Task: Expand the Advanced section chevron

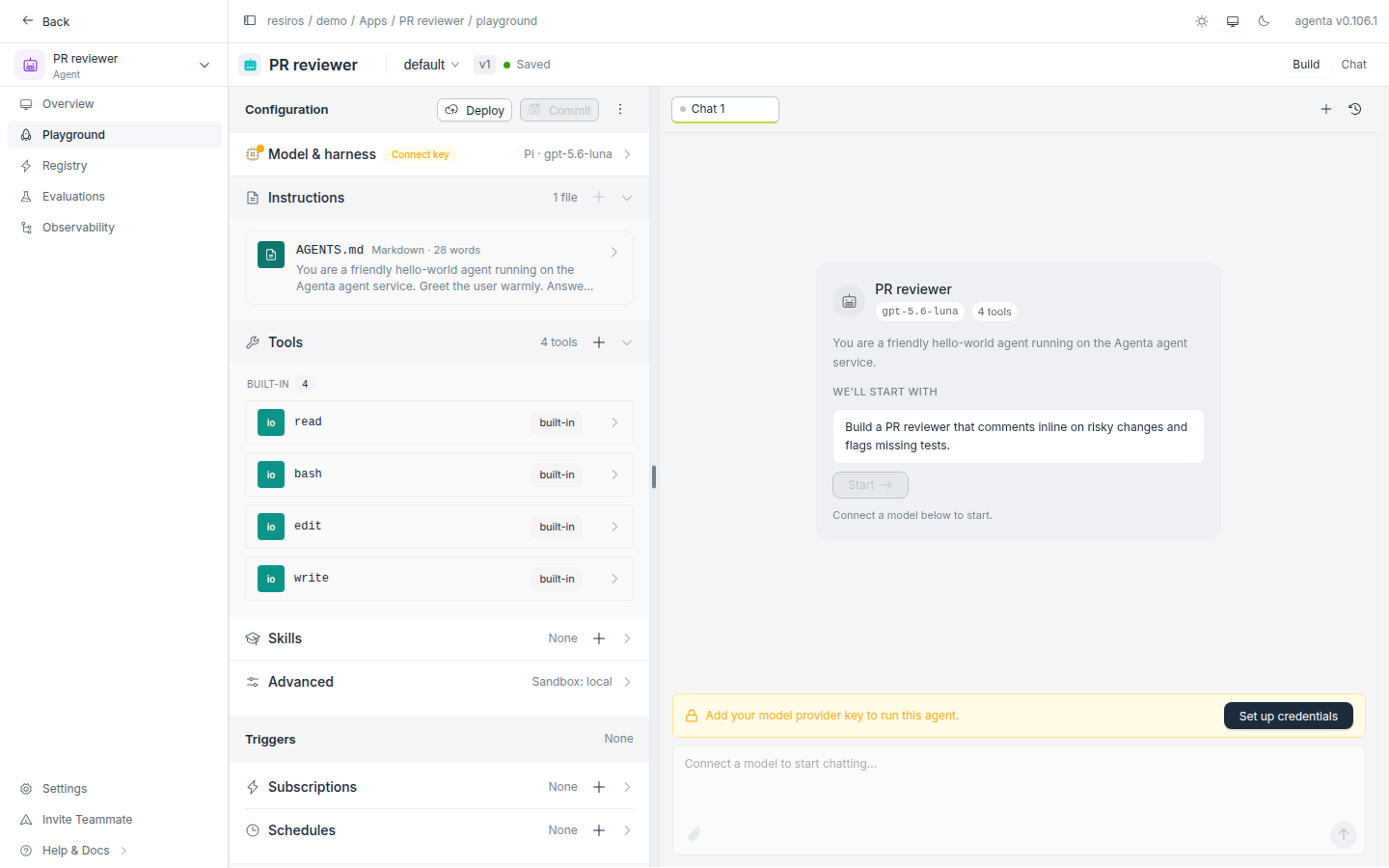Action: pos(627,682)
